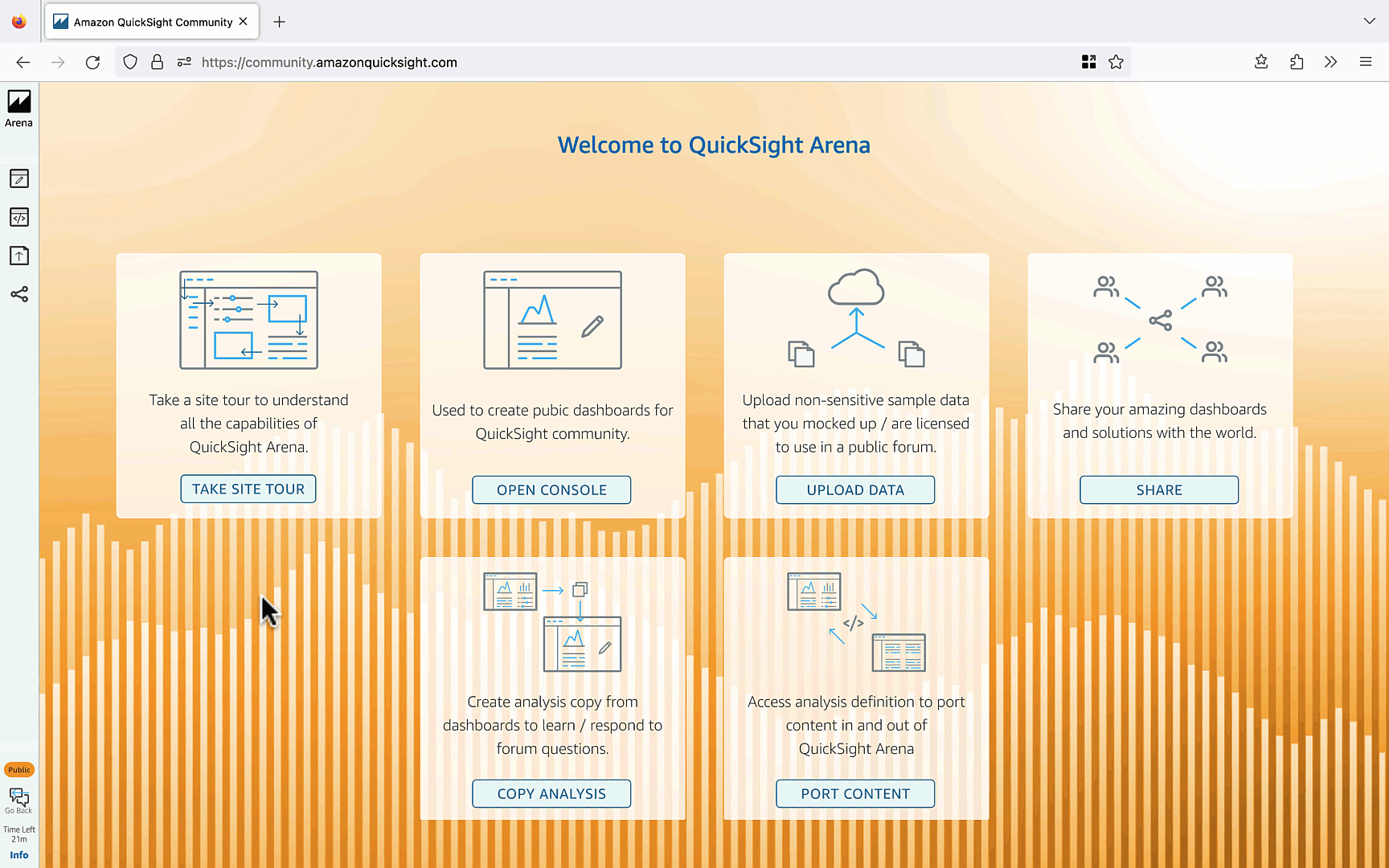Click the text "Access analysis definition to port"

click(856, 702)
